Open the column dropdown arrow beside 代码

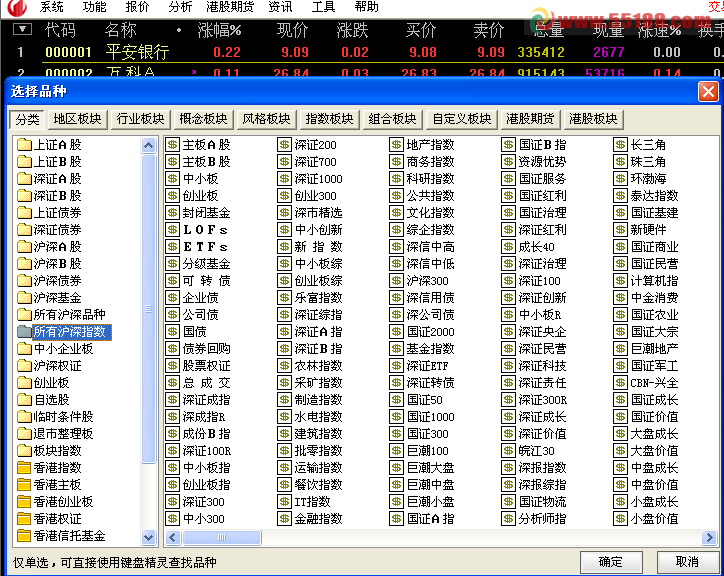(22, 30)
